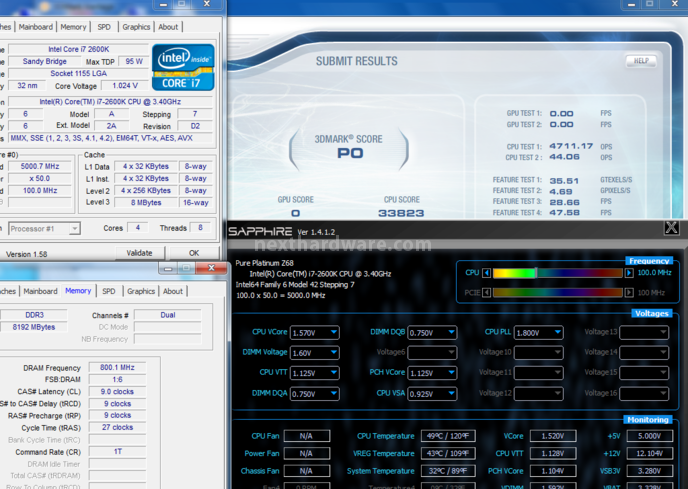This screenshot has height=489, width=688.
Task: Click the Validate button in CPU-Z
Action: [x=140, y=253]
